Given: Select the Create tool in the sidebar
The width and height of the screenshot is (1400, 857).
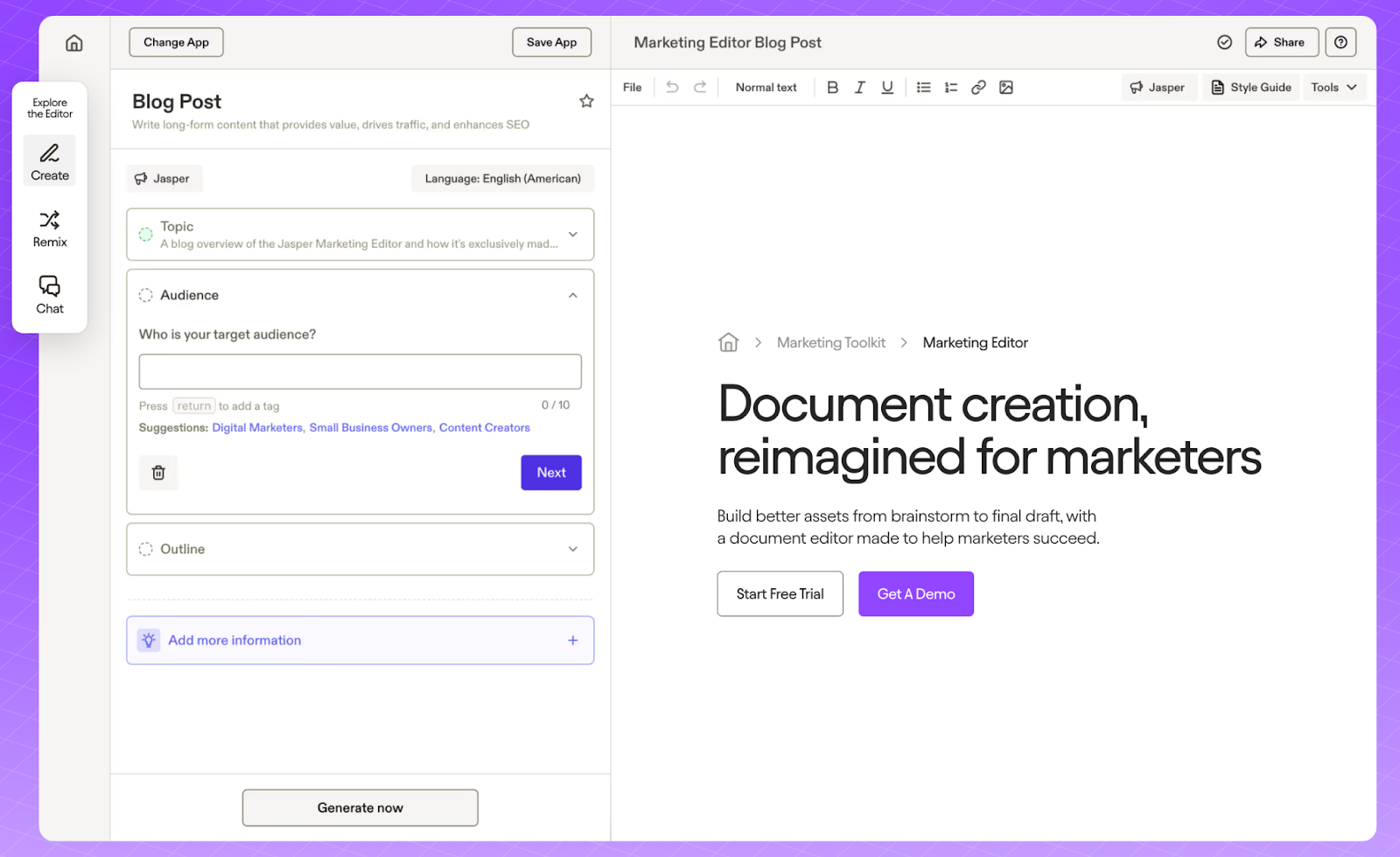Looking at the screenshot, I should click(49, 160).
